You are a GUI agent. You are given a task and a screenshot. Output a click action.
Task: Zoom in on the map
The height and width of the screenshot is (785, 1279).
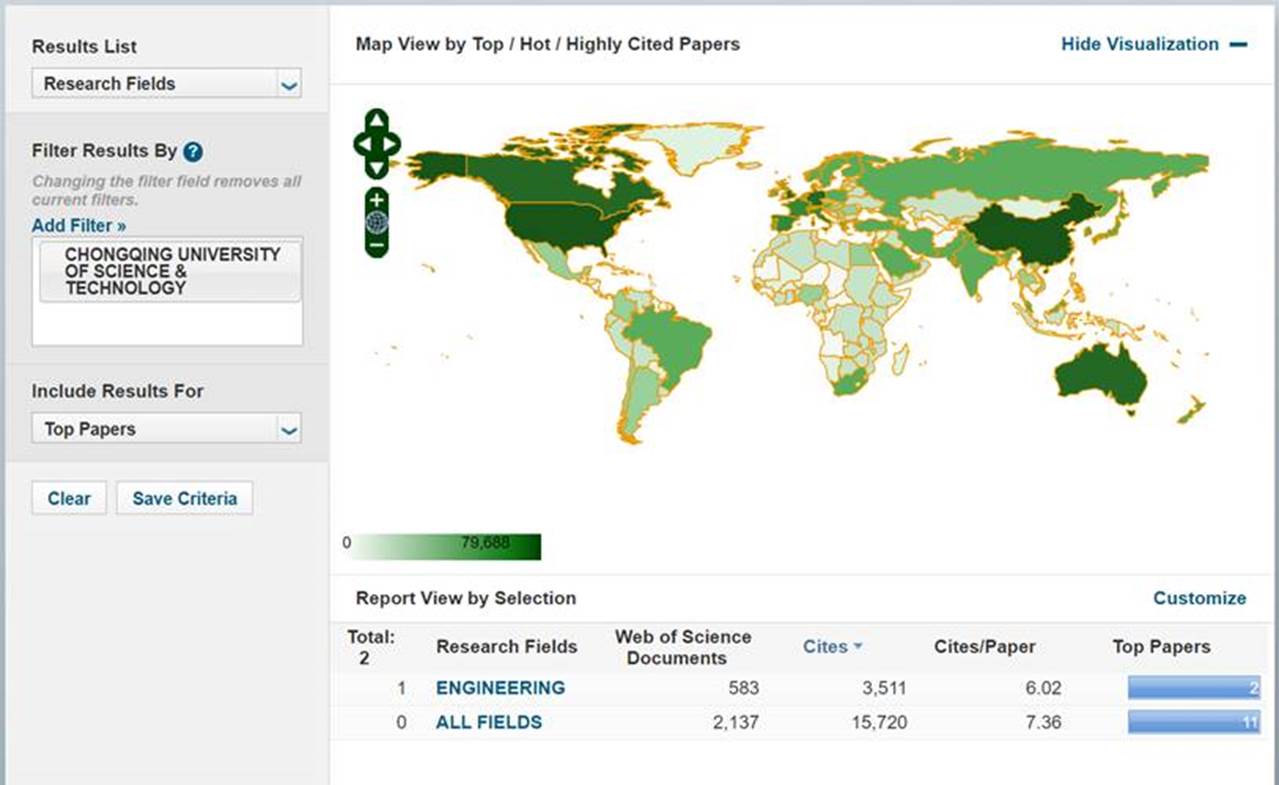click(x=377, y=199)
